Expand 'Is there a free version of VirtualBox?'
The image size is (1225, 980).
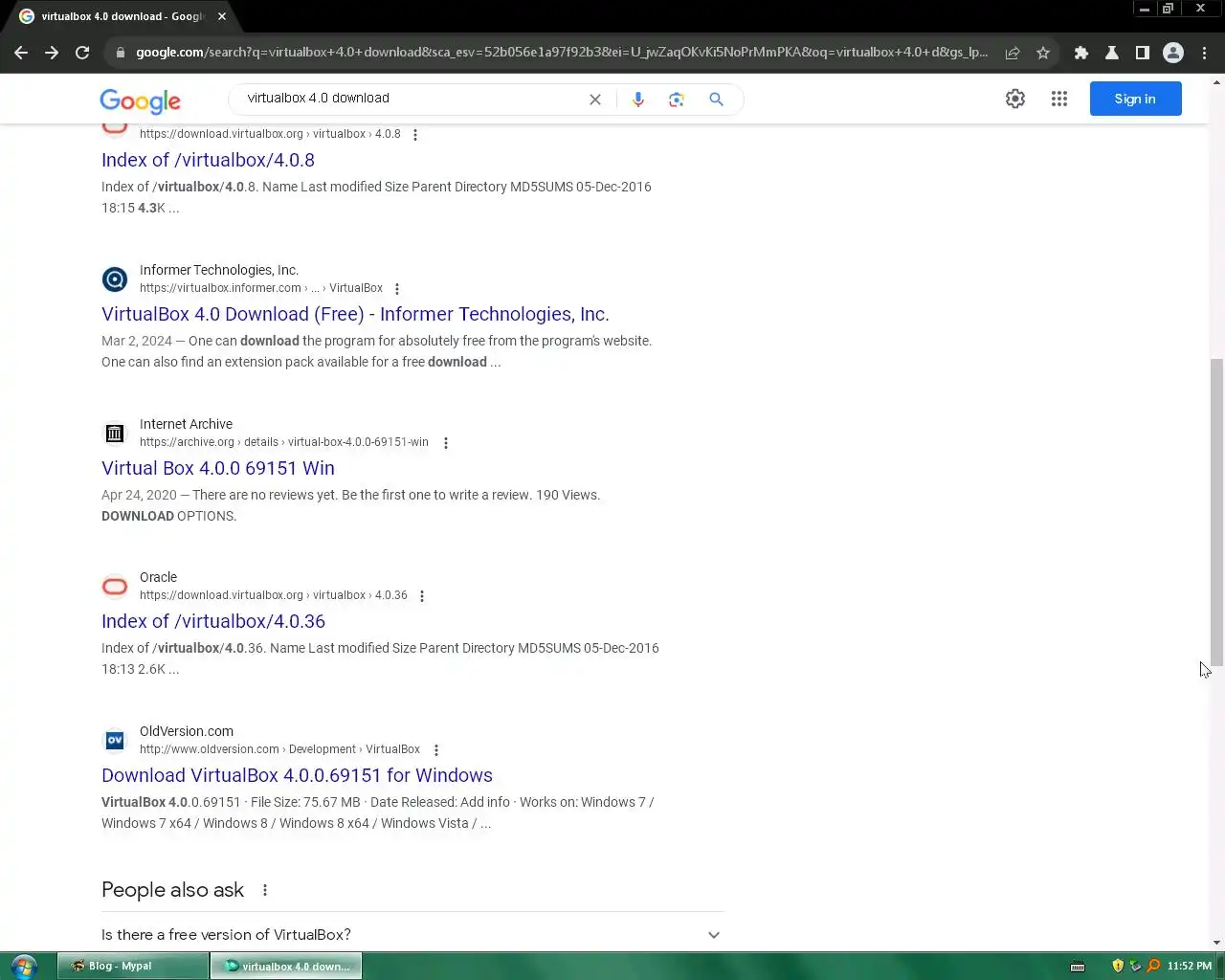(x=412, y=935)
